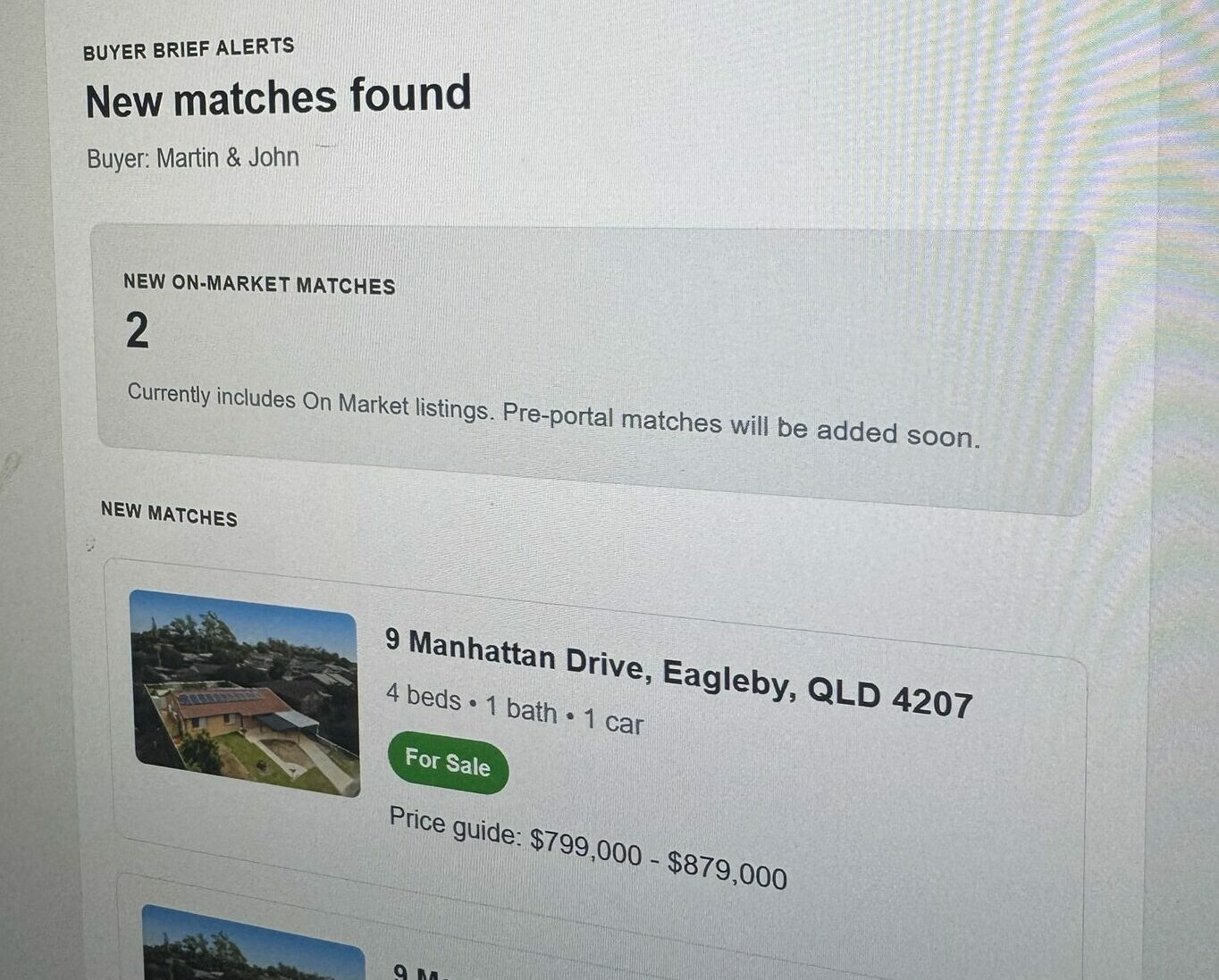
Task: Click the NEW ON-MARKET MATCHES label
Action: [259, 284]
